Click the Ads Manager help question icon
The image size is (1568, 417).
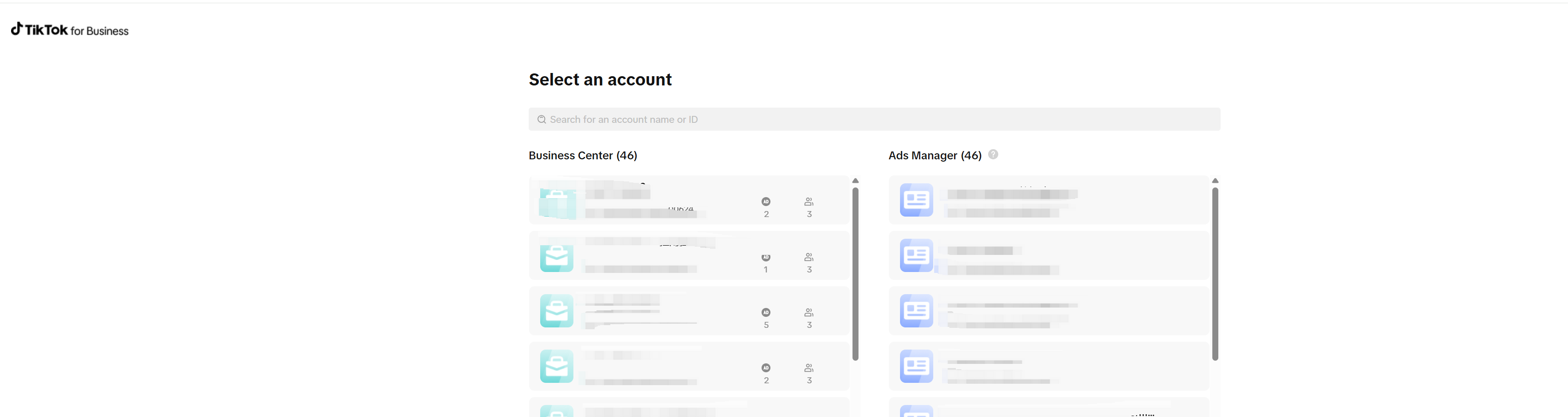993,154
